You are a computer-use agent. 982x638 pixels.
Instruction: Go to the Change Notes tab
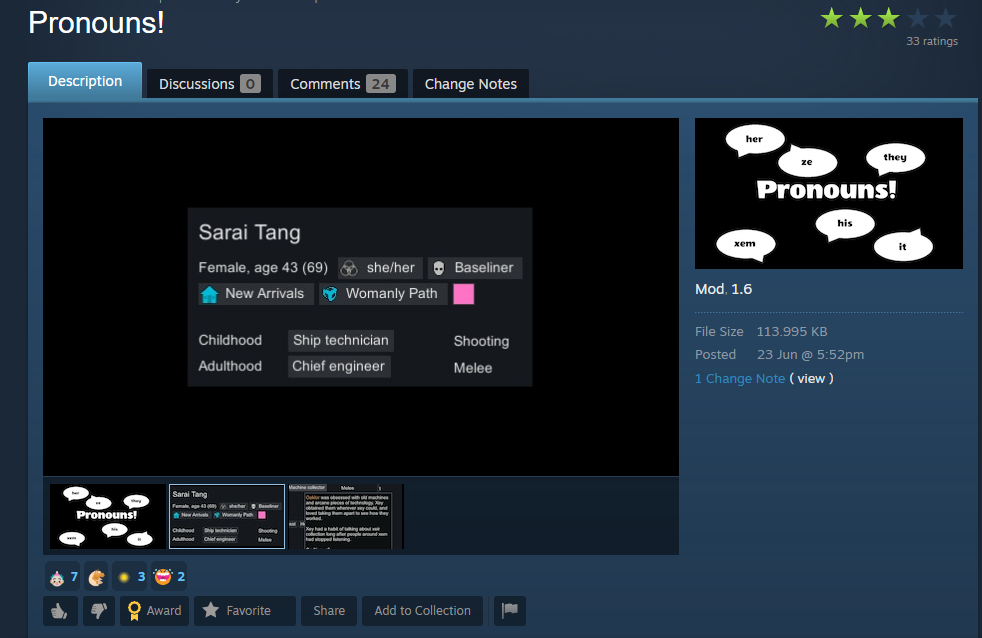[471, 84]
